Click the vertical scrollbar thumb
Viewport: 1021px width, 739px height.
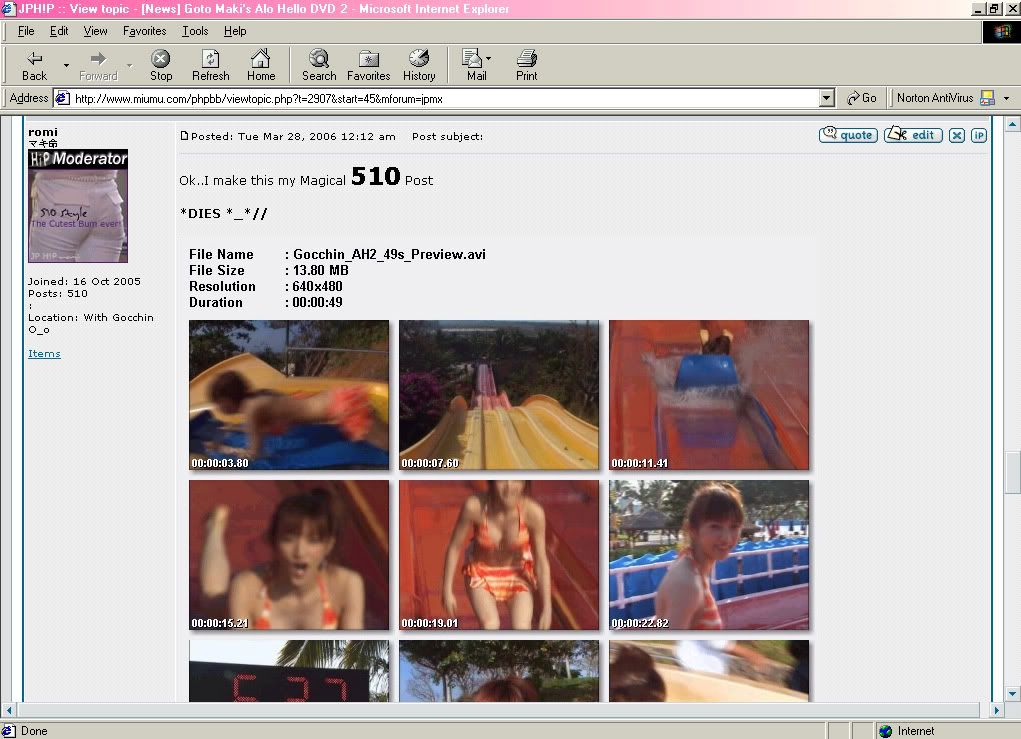click(1013, 473)
